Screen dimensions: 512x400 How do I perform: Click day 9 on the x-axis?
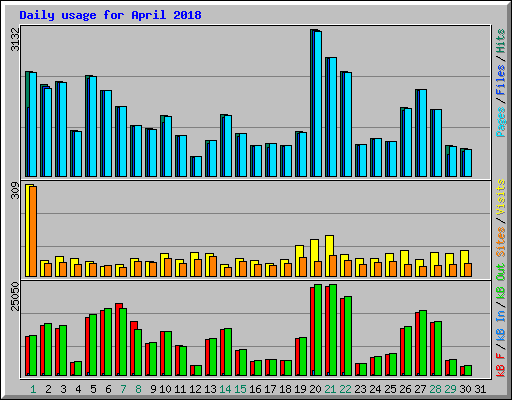point(153,389)
